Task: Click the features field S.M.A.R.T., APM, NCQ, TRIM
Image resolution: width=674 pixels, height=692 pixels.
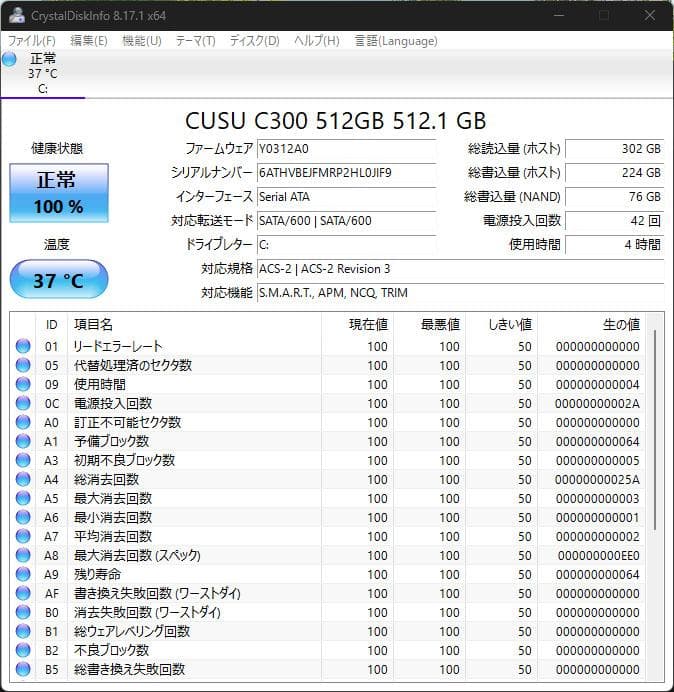Action: click(x=460, y=293)
